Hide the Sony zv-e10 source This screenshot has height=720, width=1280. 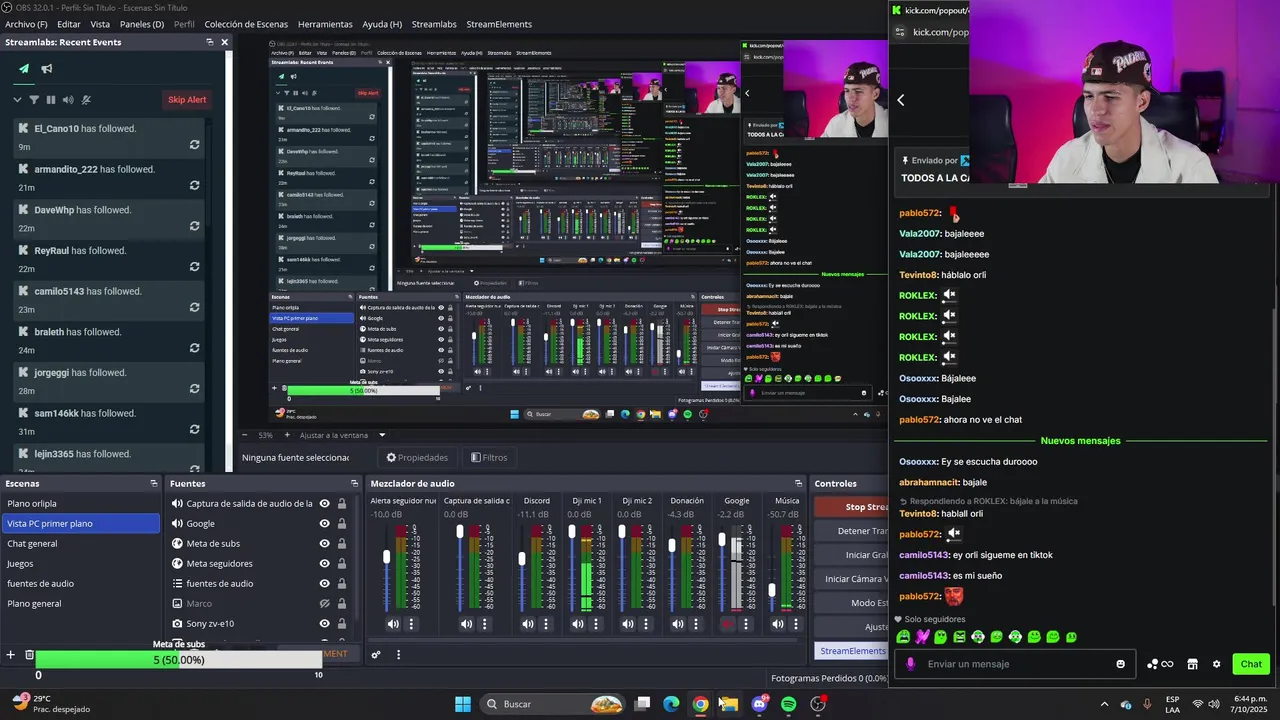(324, 623)
